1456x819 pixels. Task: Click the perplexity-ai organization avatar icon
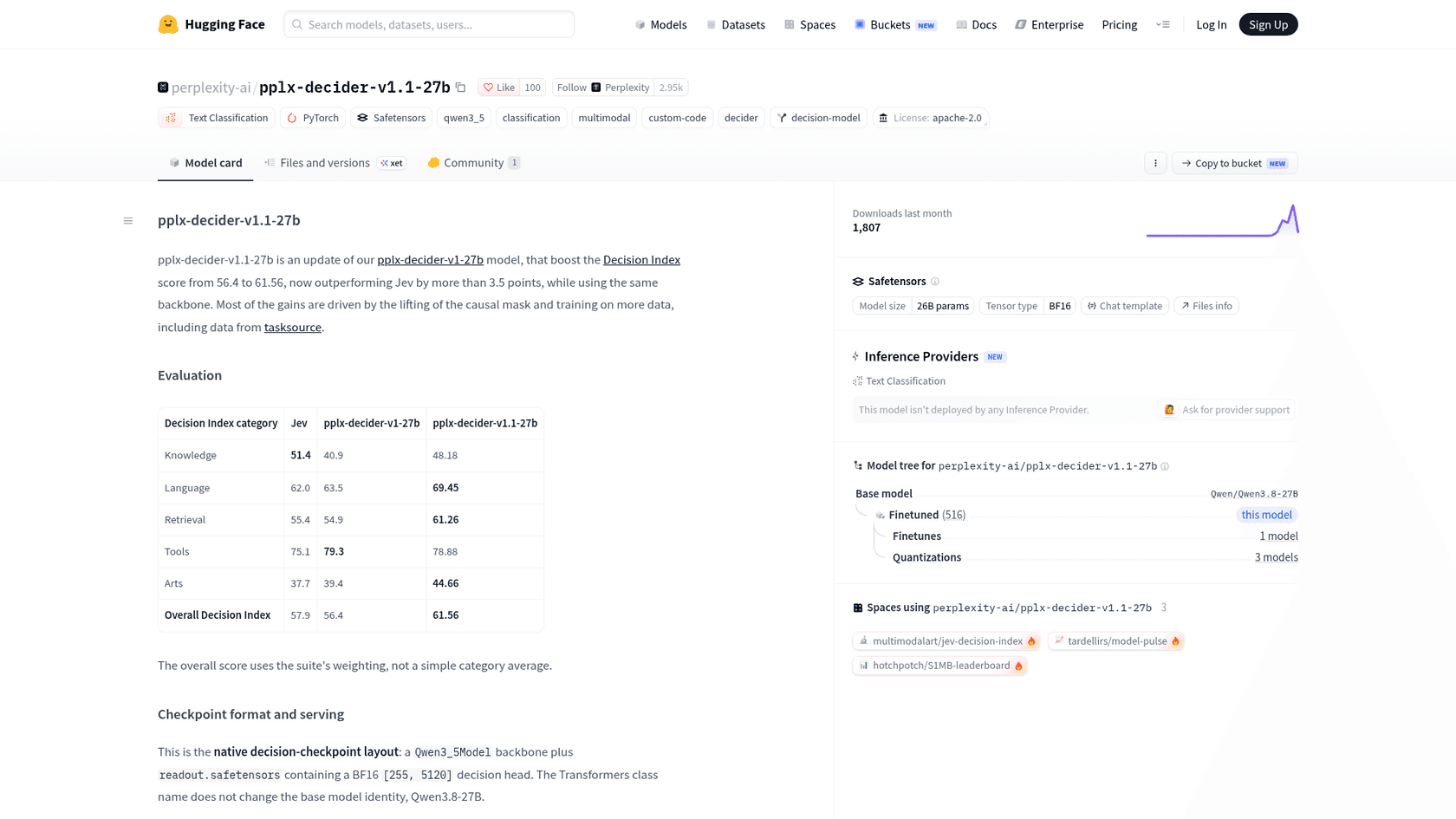tap(163, 88)
